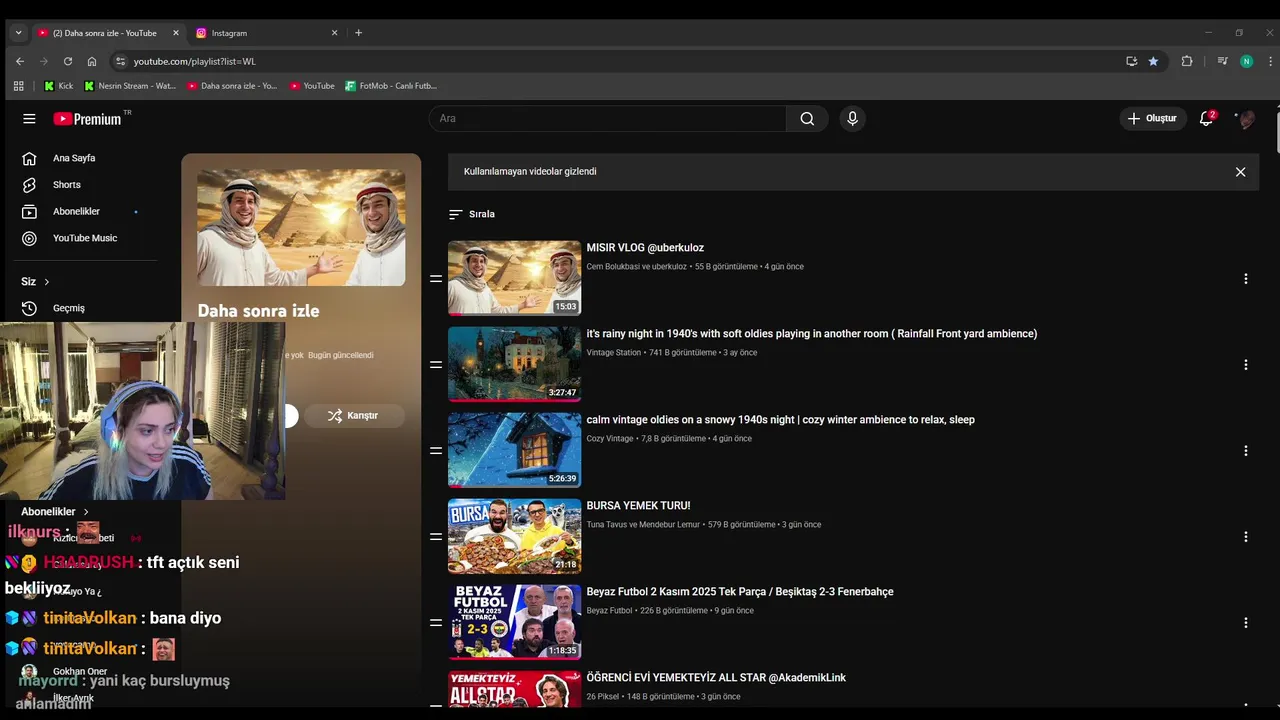The image size is (1280, 720).
Task: Open the FotMob bookmark
Action: (x=391, y=86)
